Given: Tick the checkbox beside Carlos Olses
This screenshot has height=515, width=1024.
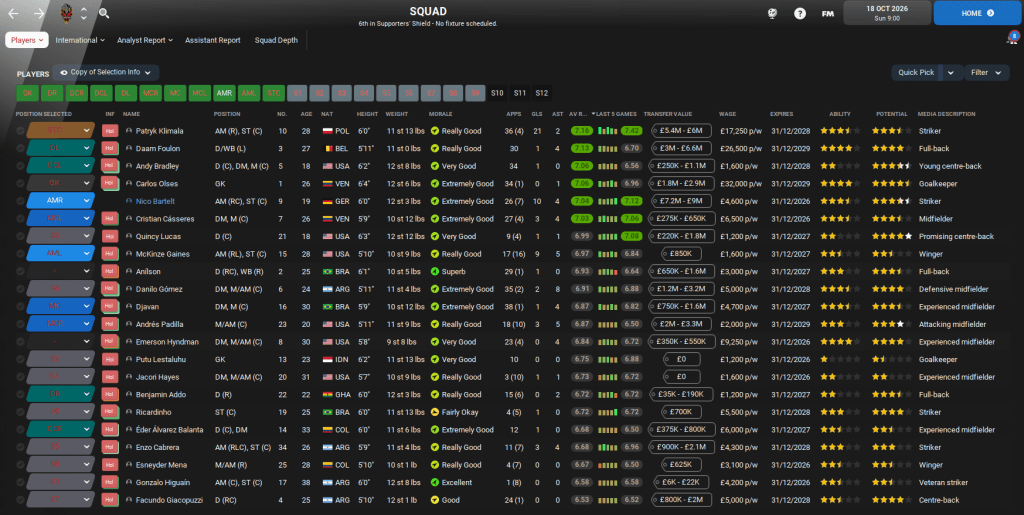Looking at the screenshot, I should 20,183.
